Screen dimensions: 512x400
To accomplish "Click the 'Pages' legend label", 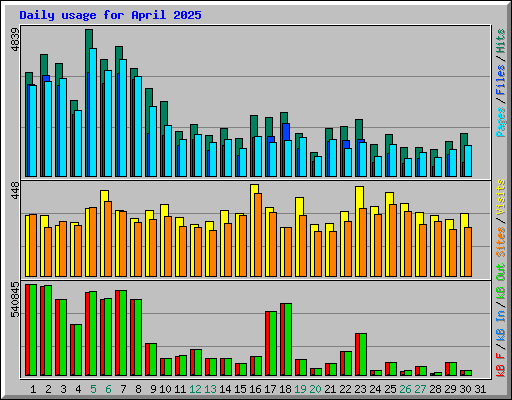I will coord(500,122).
